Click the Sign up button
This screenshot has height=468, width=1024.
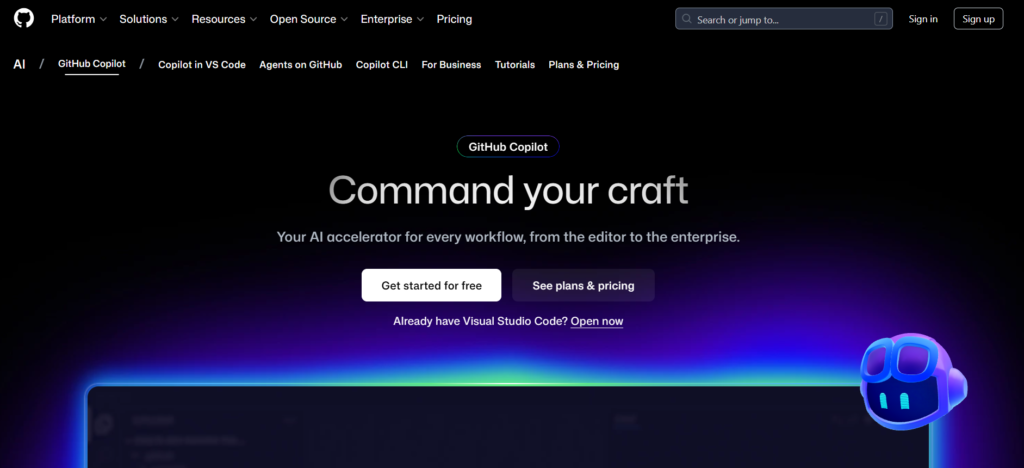[x=978, y=19]
